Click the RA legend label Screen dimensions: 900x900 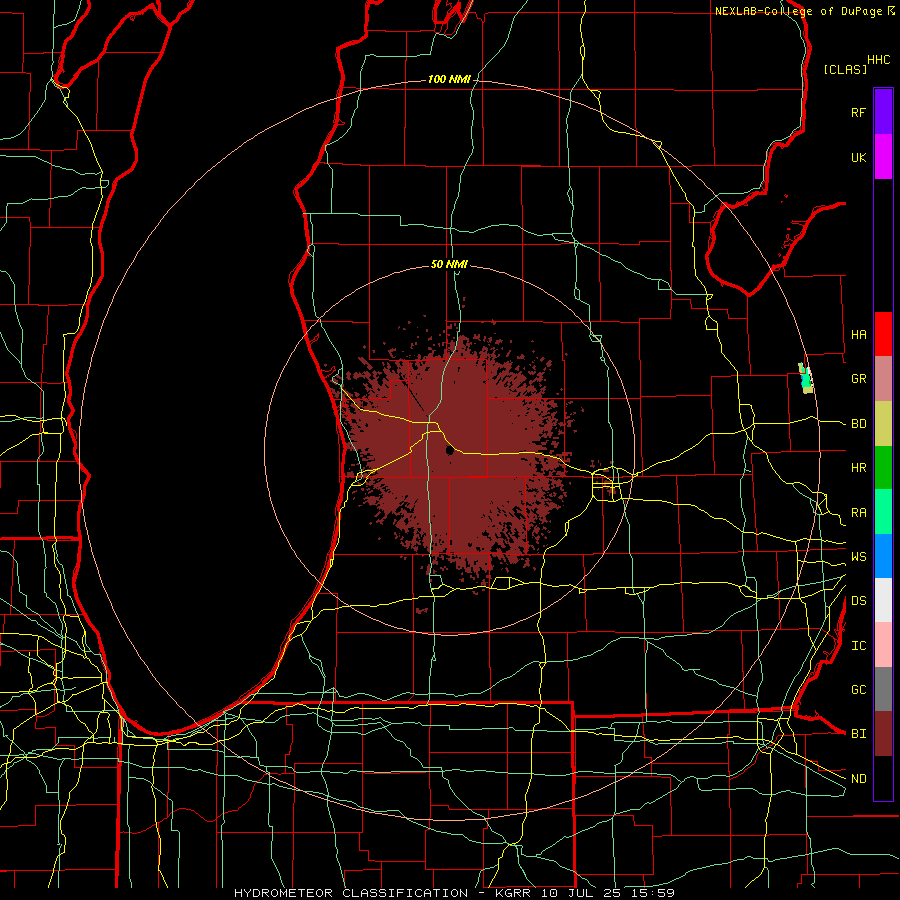click(858, 512)
